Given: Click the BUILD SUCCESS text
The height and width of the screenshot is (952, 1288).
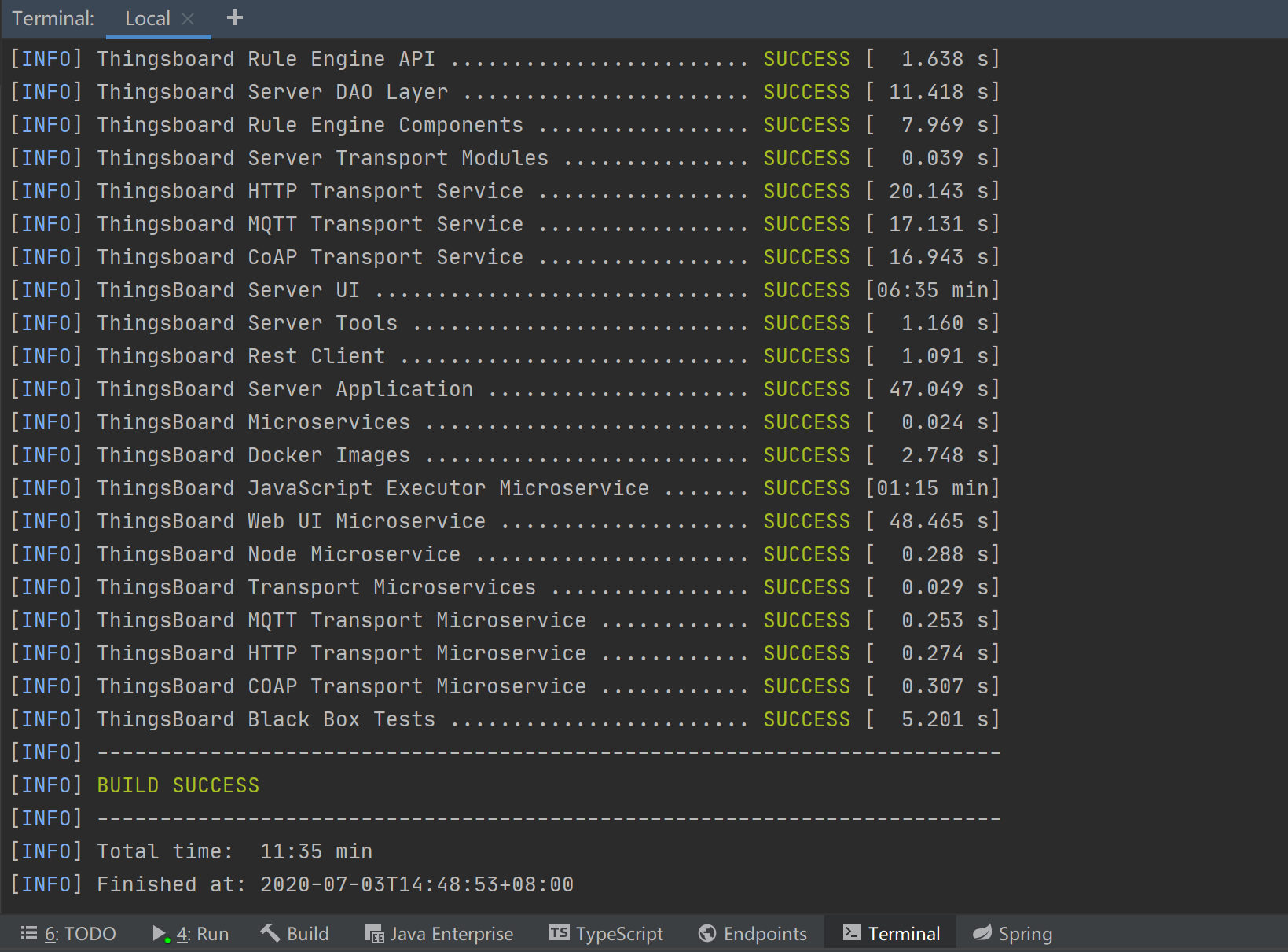Looking at the screenshot, I should pos(178,785).
